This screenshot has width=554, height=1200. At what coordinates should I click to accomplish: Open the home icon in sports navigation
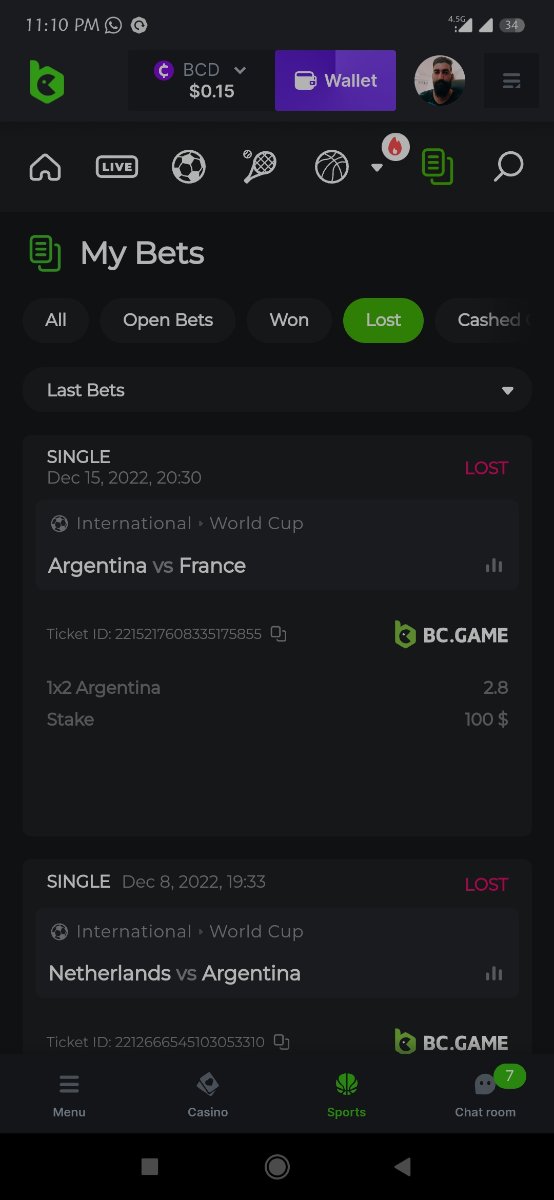click(x=45, y=167)
